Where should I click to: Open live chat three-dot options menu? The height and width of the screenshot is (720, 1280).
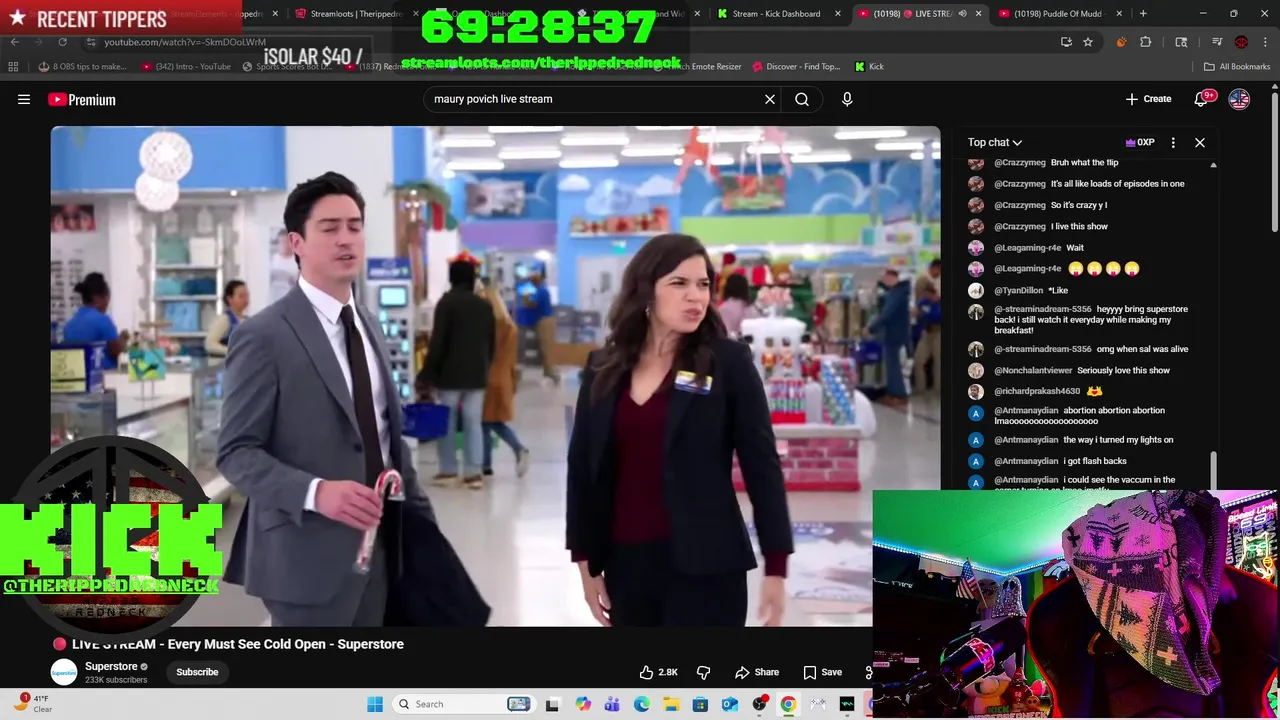[1173, 142]
